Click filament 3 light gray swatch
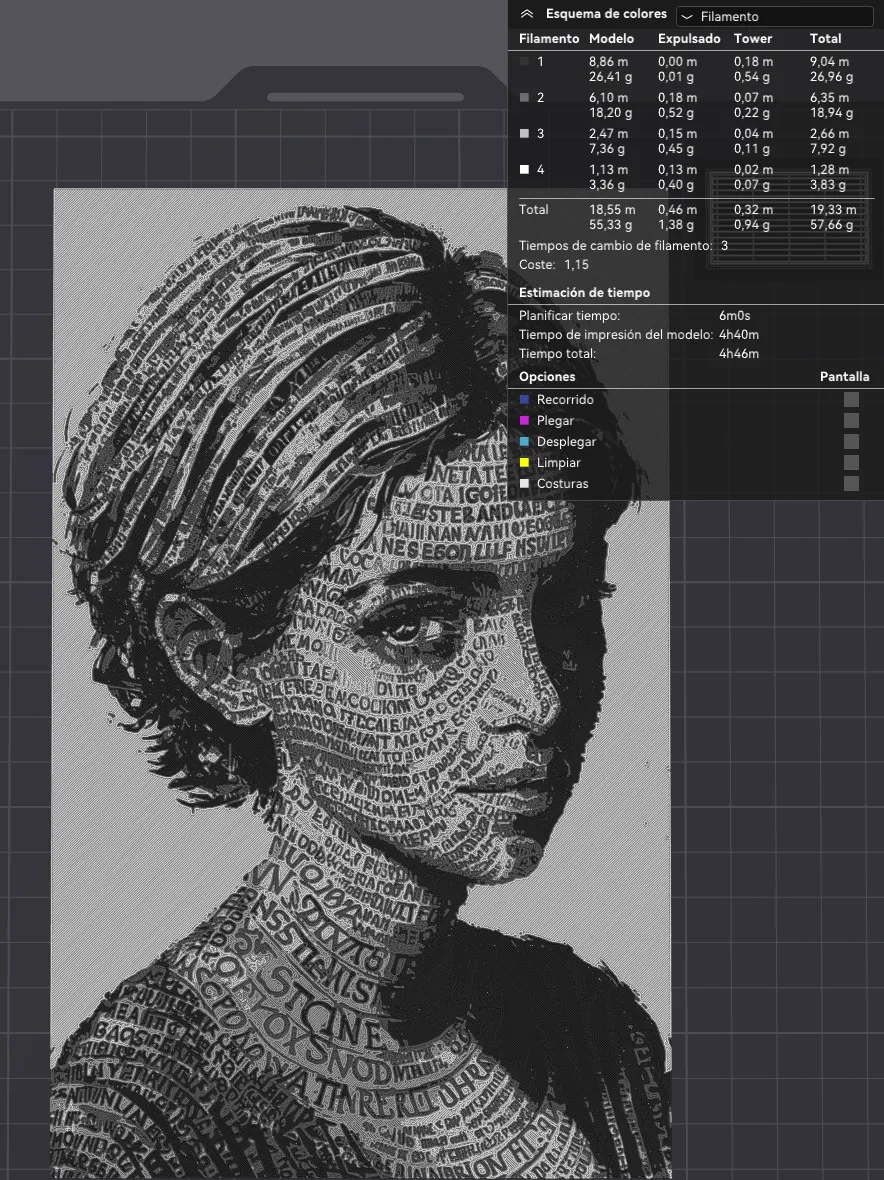This screenshot has height=1180, width=884. click(x=524, y=134)
